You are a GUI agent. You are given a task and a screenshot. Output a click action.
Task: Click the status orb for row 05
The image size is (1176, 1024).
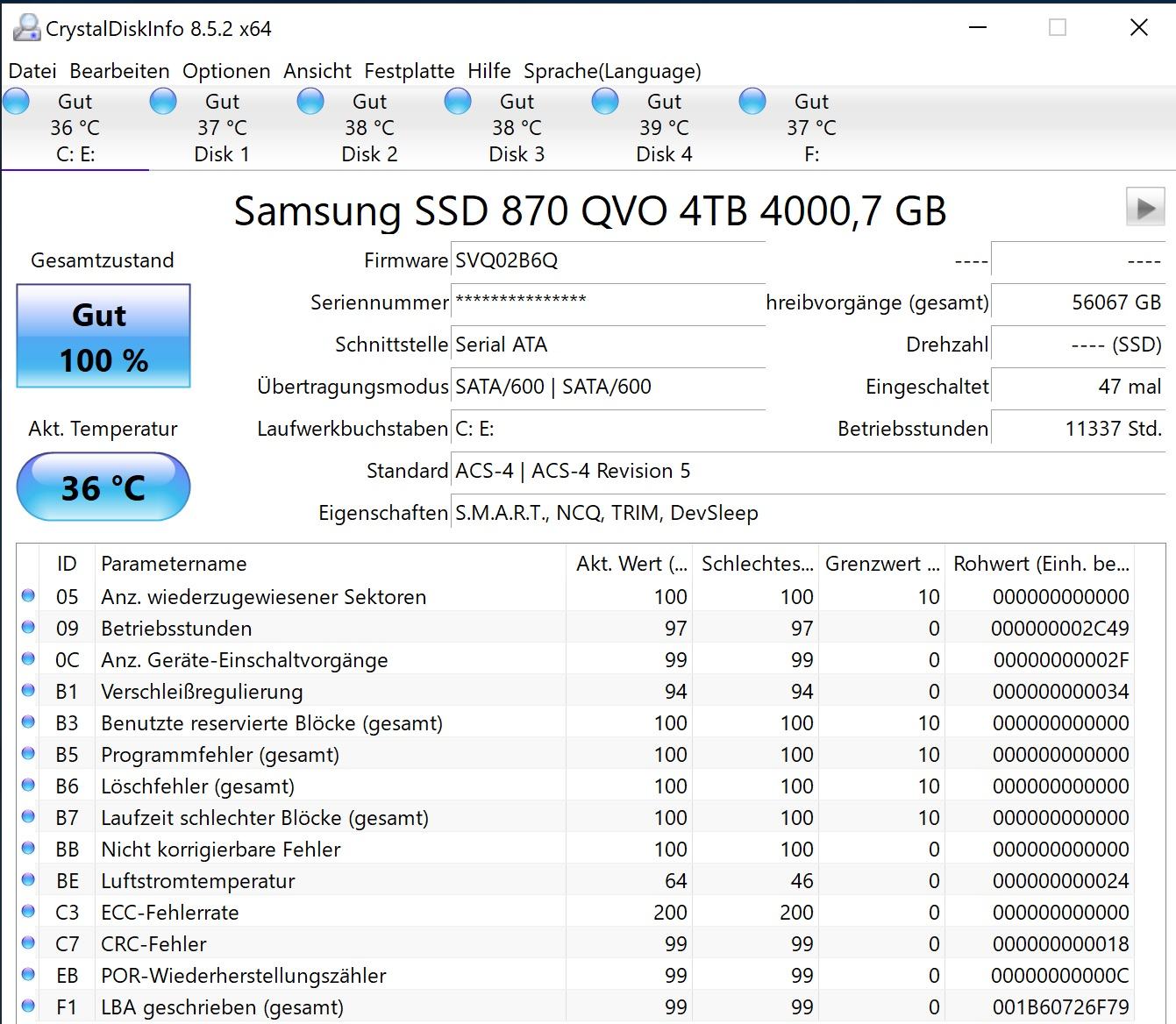coord(28,596)
